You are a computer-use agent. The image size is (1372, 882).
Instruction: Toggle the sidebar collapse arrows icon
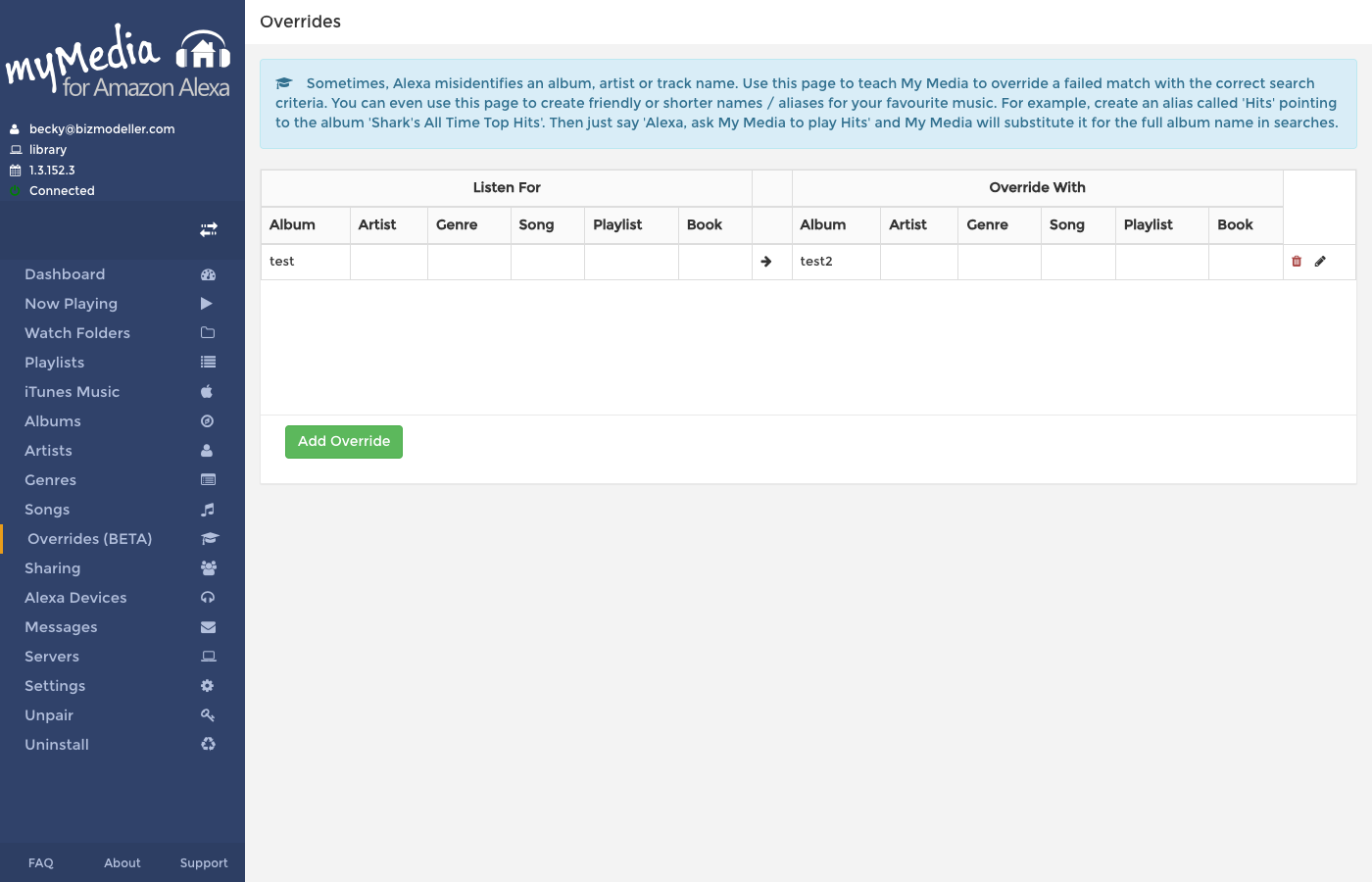coord(209,229)
